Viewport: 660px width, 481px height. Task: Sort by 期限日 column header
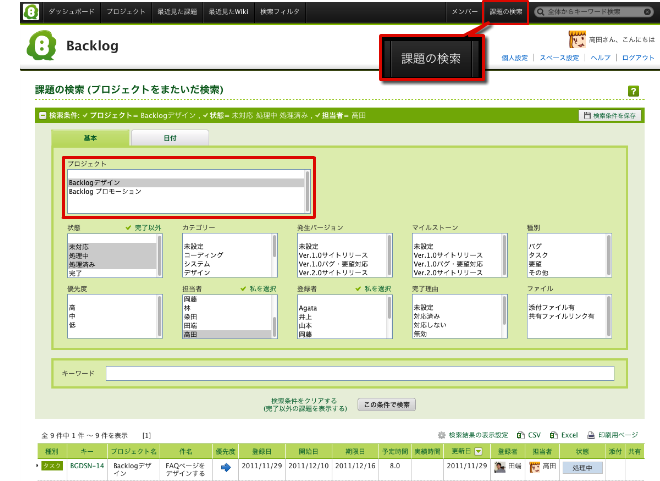pos(355,452)
